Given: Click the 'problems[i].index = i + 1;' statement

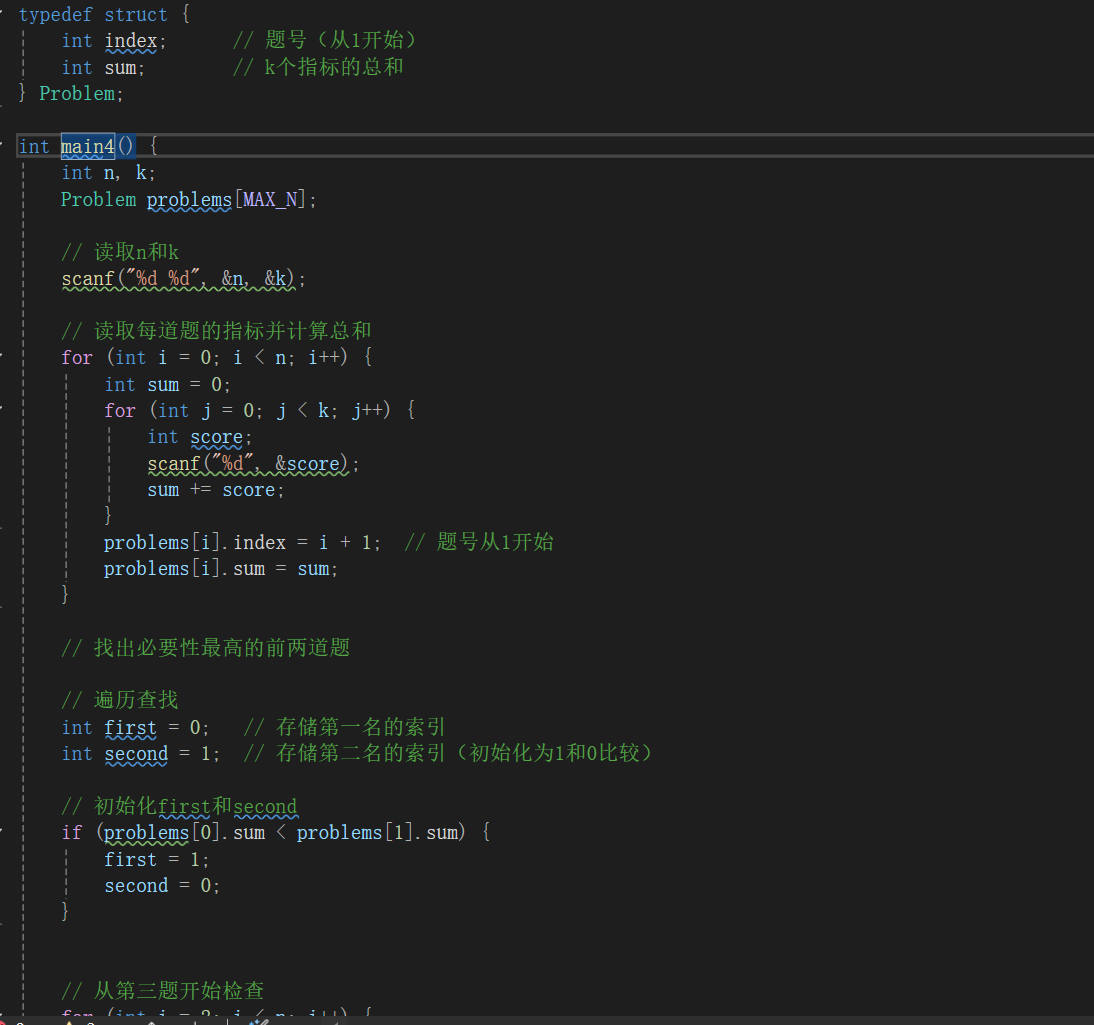Looking at the screenshot, I should pos(242,542).
